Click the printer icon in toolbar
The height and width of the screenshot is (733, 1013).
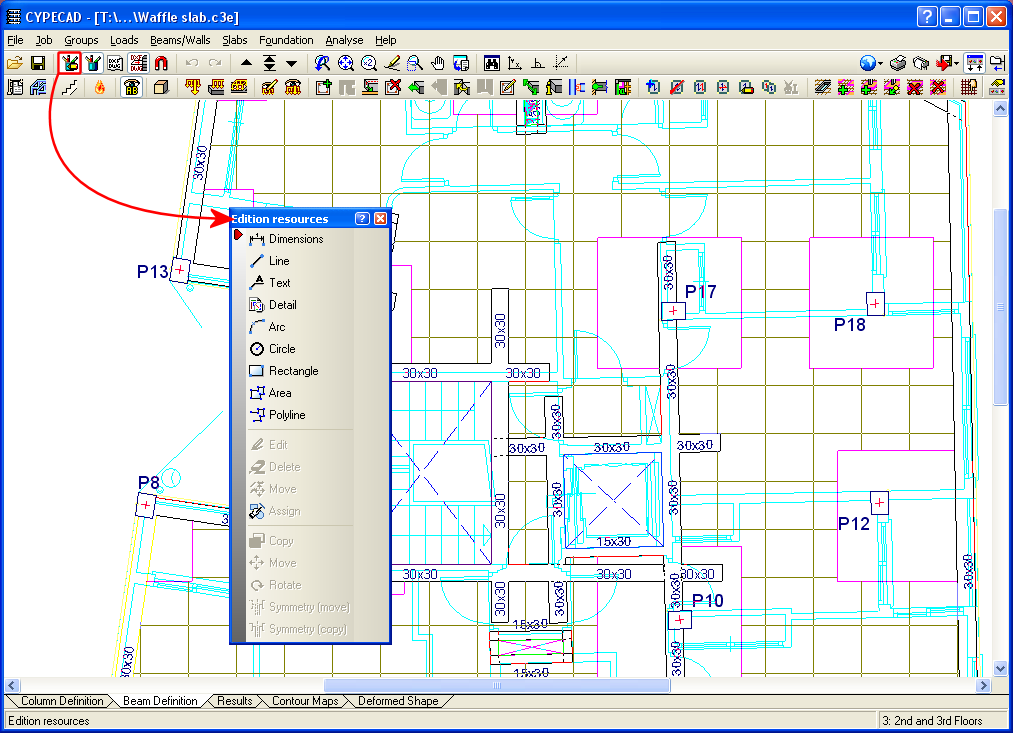click(x=898, y=63)
